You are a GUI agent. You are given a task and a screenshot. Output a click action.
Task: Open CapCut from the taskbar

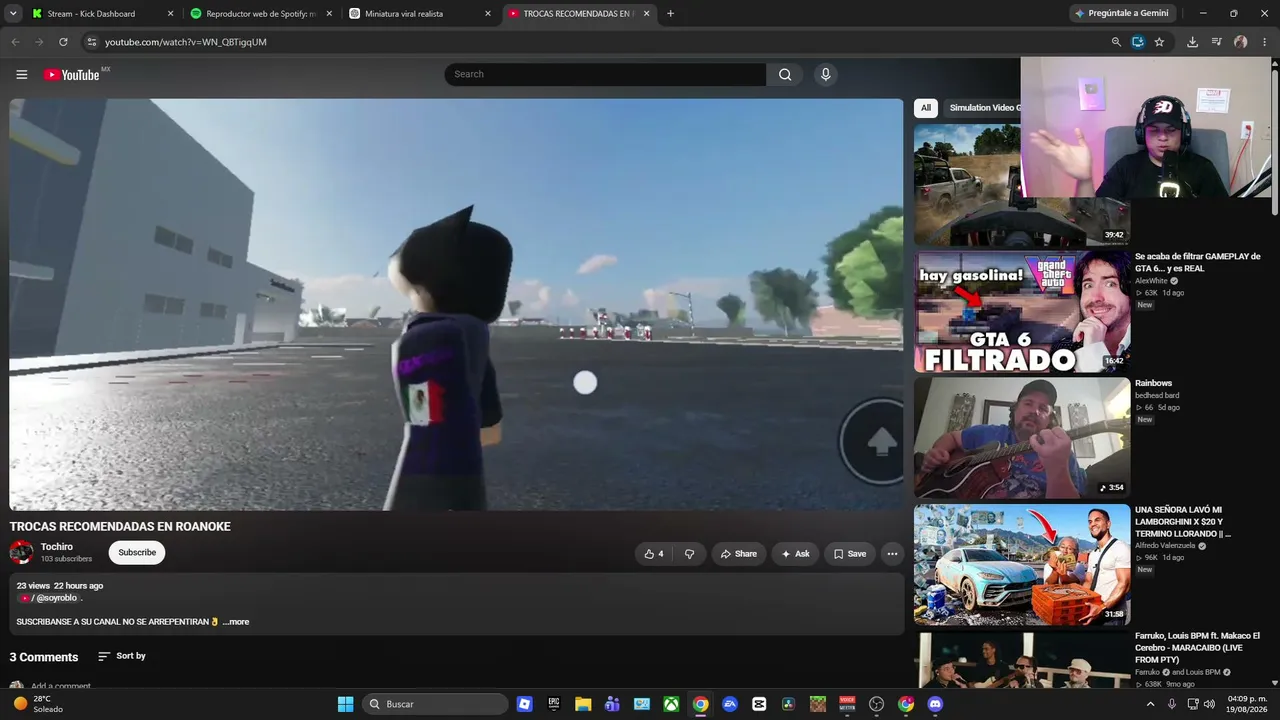tap(759, 704)
